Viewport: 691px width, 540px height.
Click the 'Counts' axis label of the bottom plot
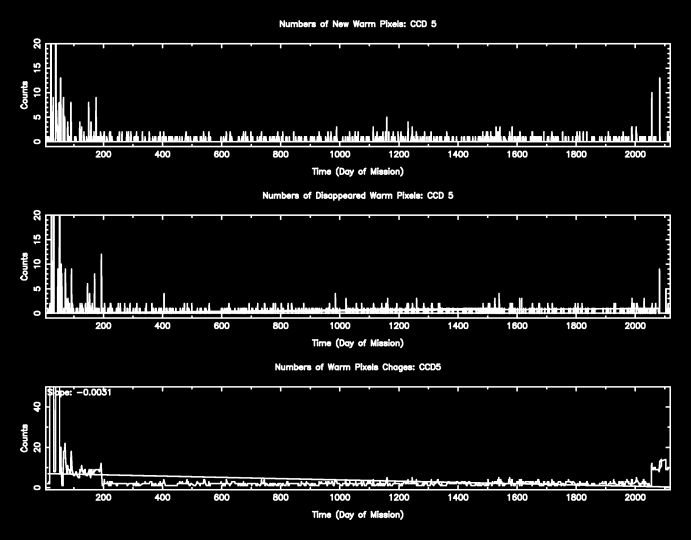(25, 438)
